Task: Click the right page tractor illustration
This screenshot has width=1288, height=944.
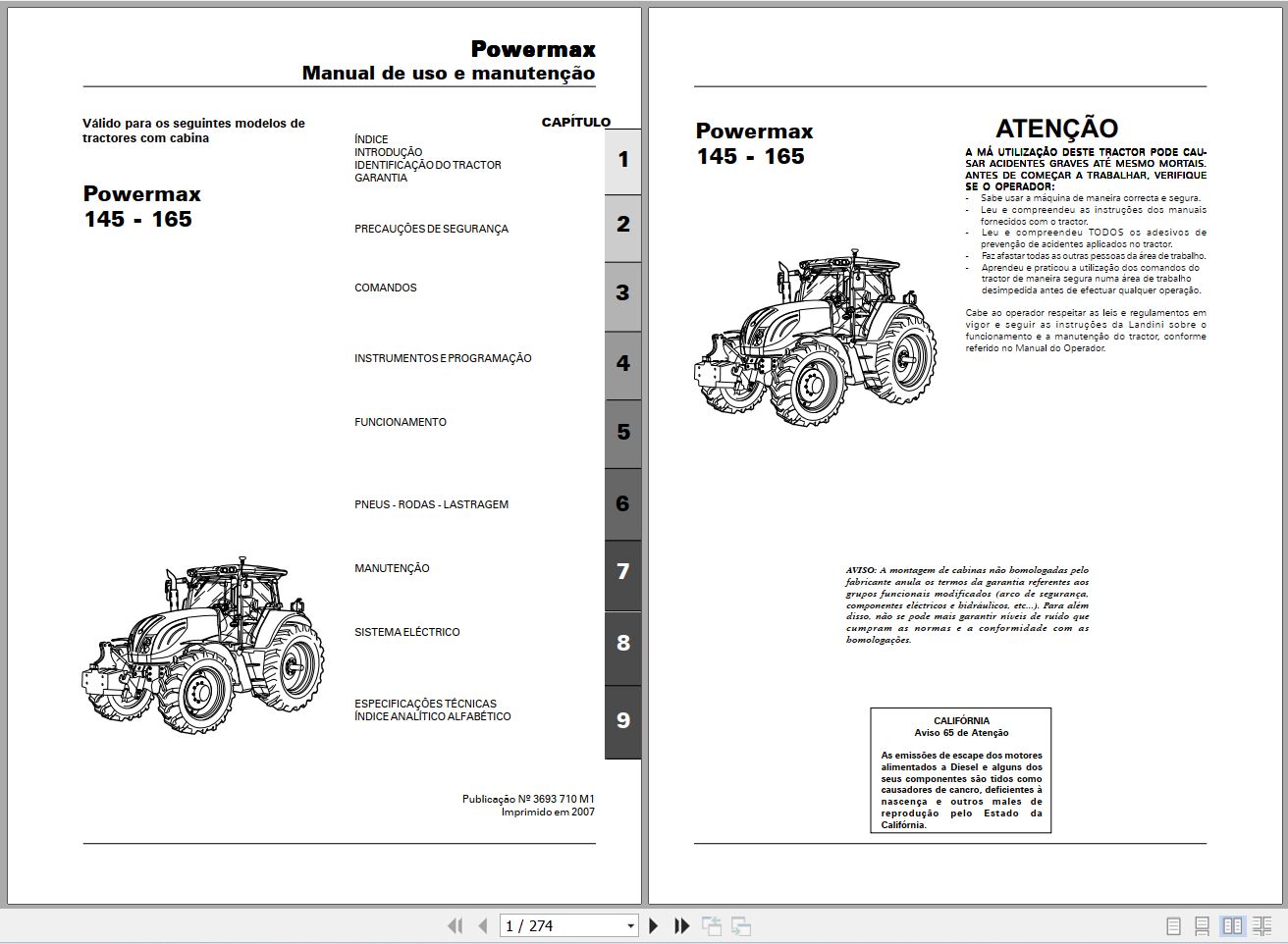Action: point(815,339)
